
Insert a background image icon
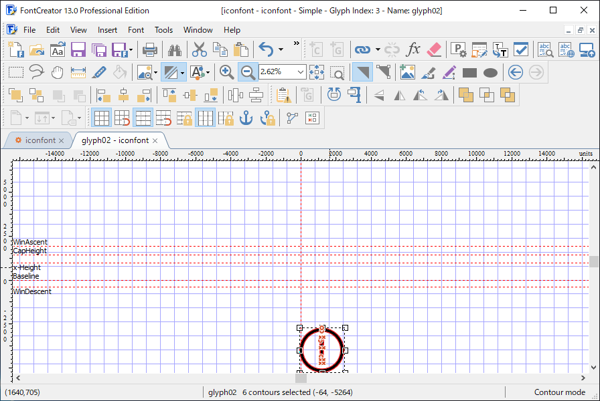[407, 72]
